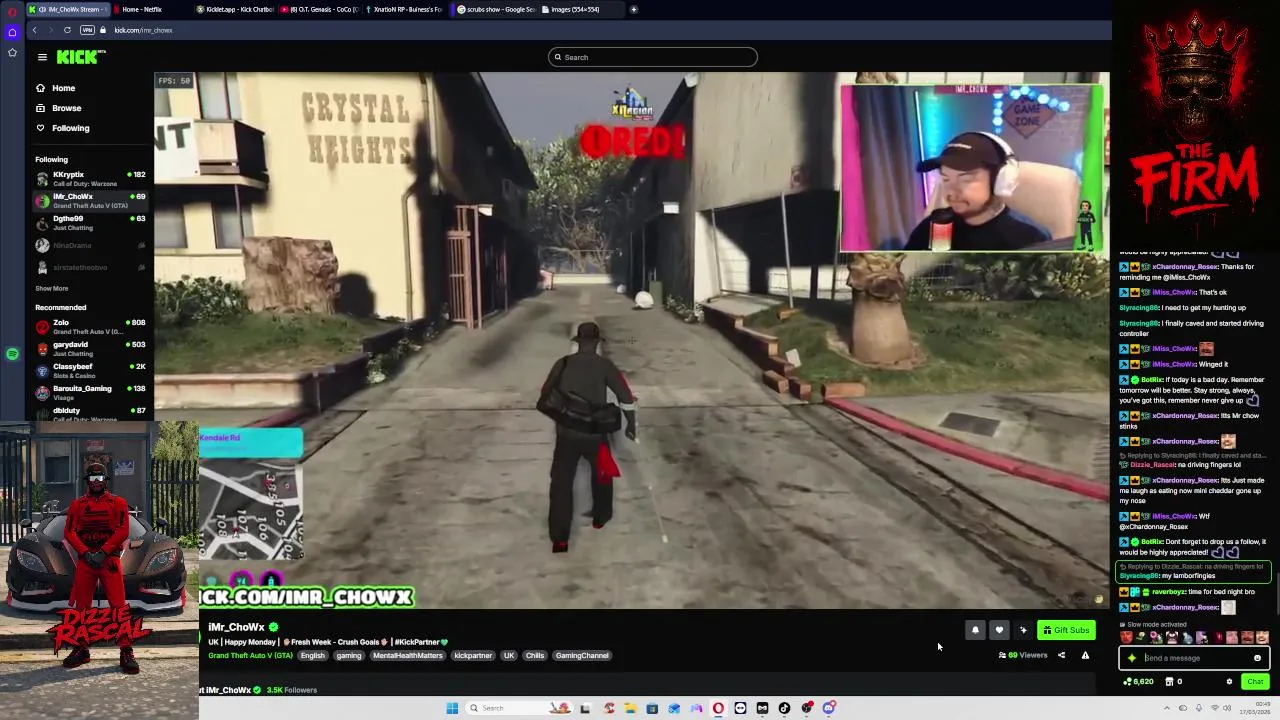Open Classybeef recommended channel
This screenshot has height=720, width=1280.
click(90, 370)
